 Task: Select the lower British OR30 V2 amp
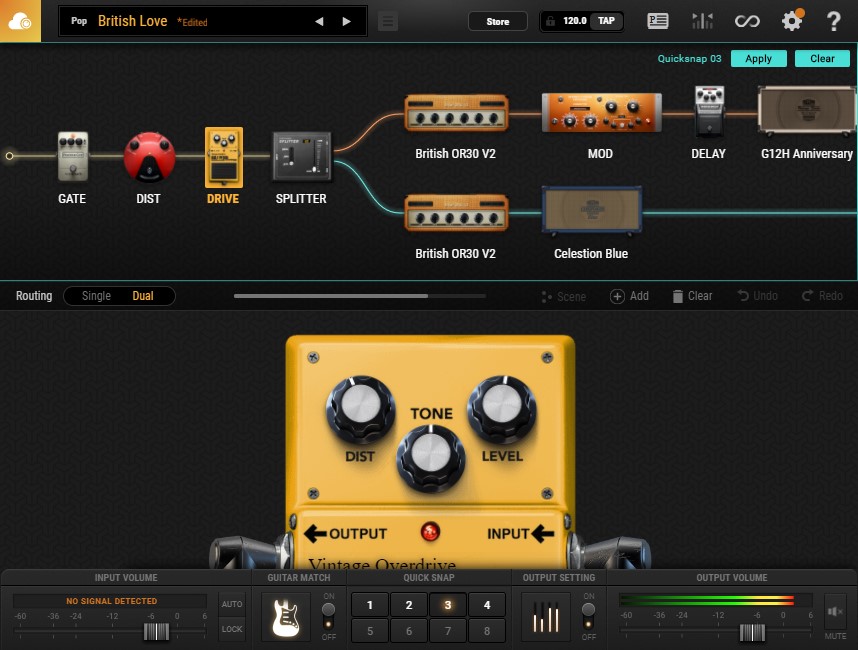456,212
